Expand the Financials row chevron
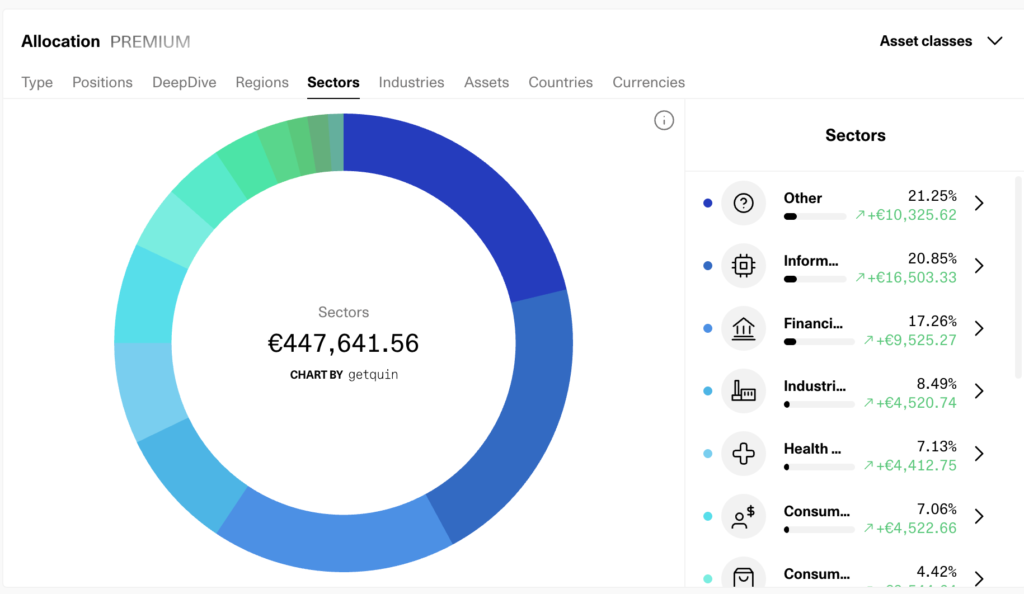 [x=979, y=328]
